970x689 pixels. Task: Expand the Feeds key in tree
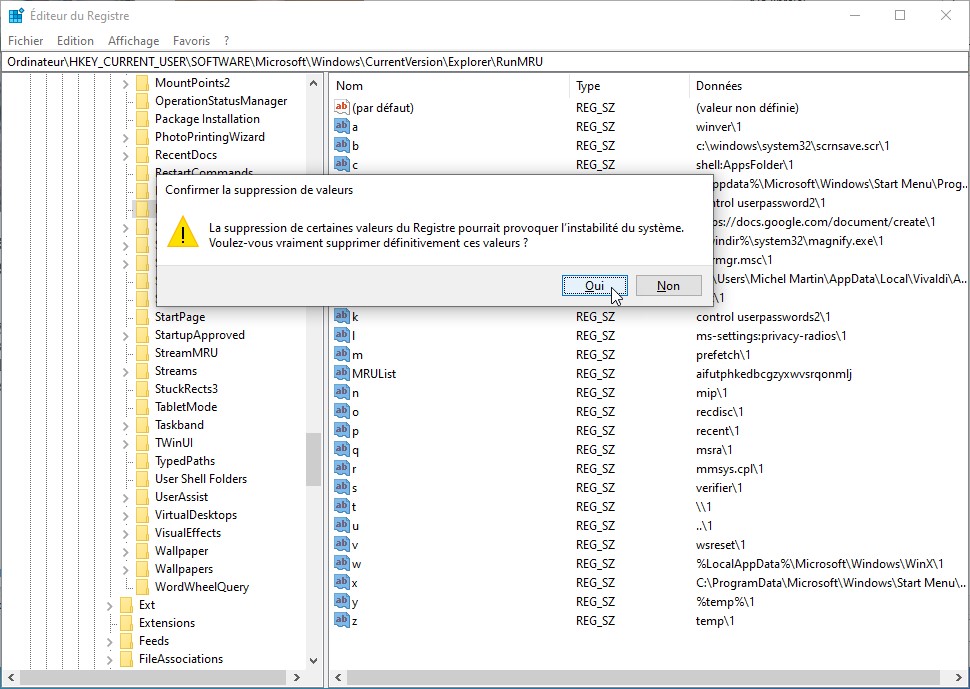click(110, 641)
